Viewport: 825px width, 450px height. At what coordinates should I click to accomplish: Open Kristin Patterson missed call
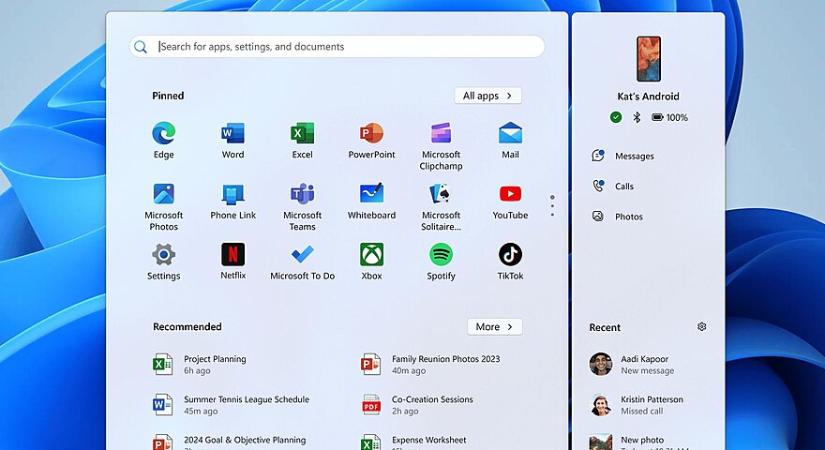click(636, 405)
